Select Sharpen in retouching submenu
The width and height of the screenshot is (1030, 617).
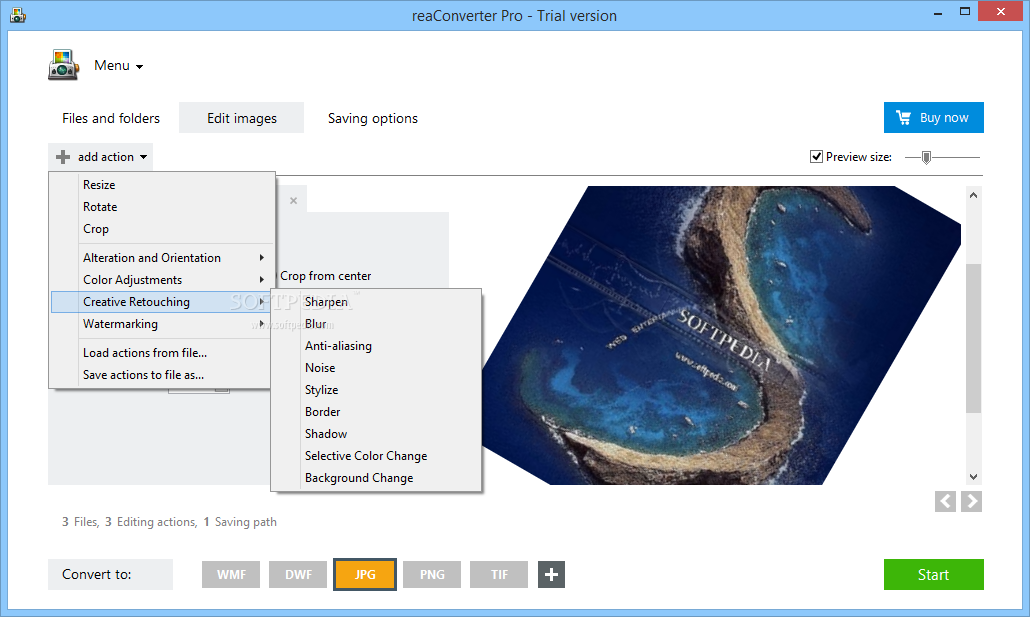click(376, 302)
